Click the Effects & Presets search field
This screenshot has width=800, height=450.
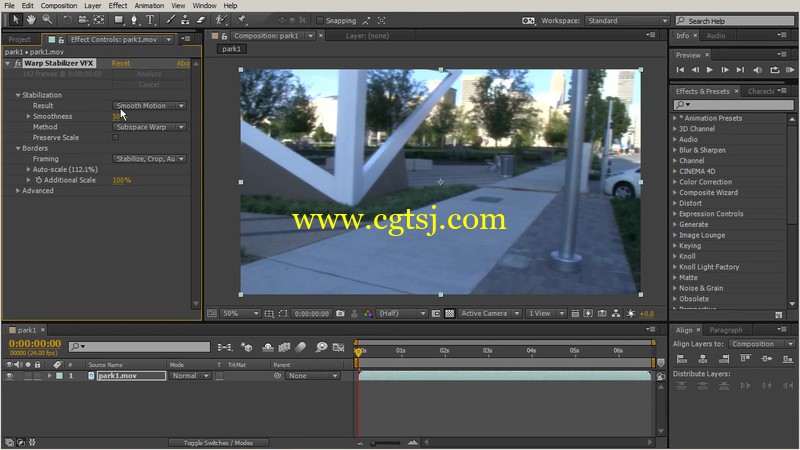(x=733, y=105)
